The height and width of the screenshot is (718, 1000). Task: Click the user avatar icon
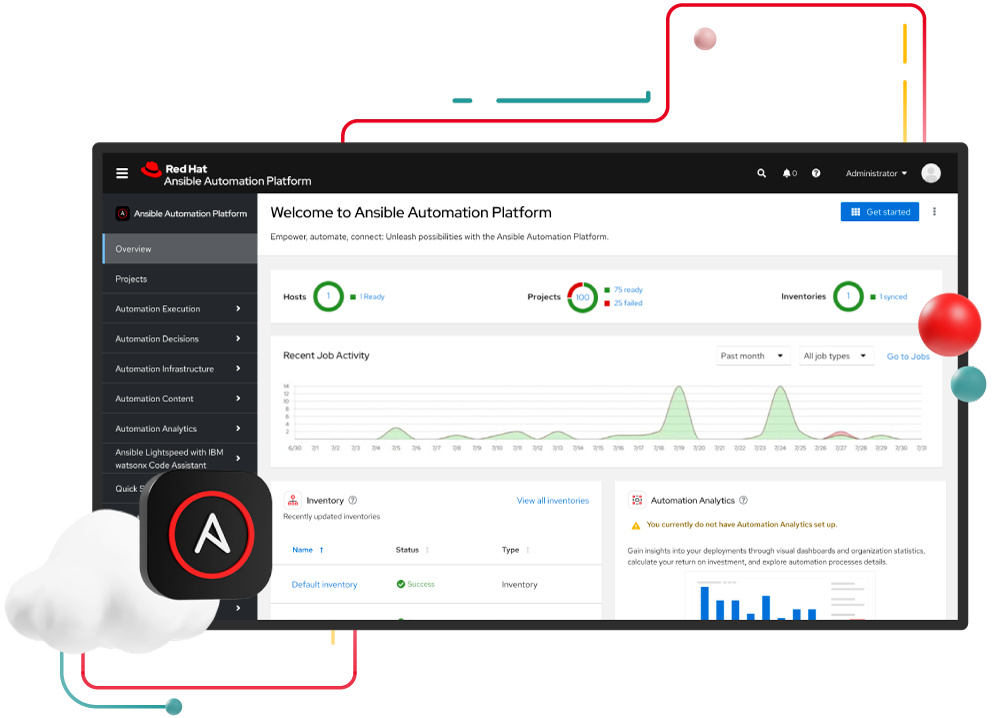pos(930,173)
